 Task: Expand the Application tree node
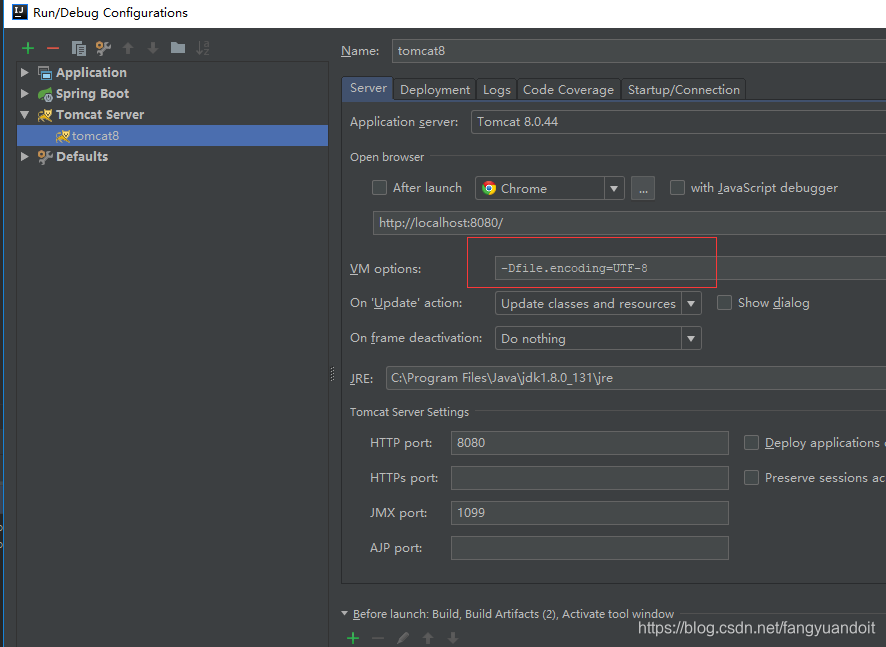point(25,72)
